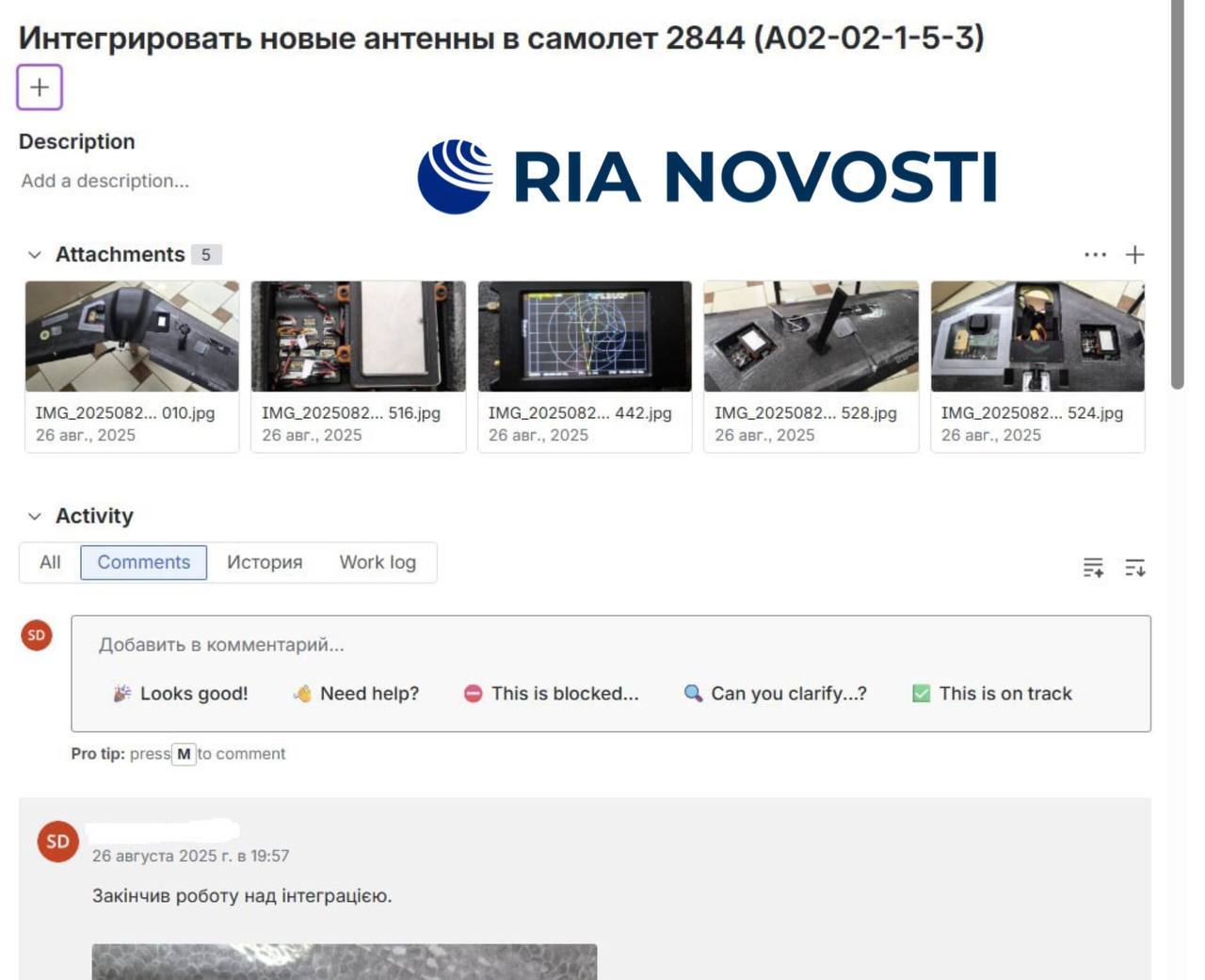Pick the 'This is blocked...' suggestion

(x=552, y=694)
